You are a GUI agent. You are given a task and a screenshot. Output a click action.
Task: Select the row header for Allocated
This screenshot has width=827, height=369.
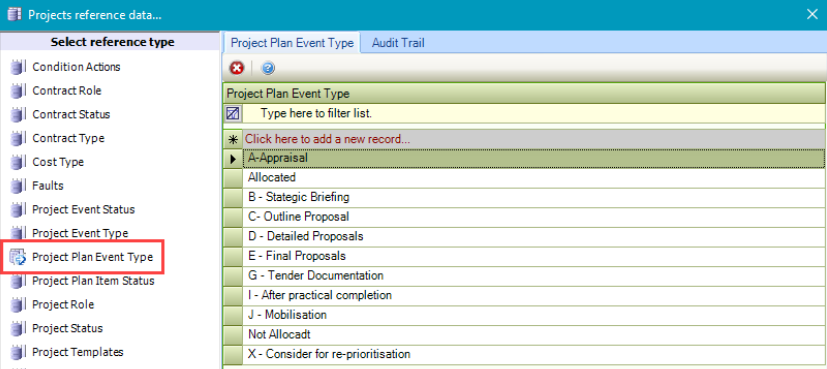[x=233, y=178]
